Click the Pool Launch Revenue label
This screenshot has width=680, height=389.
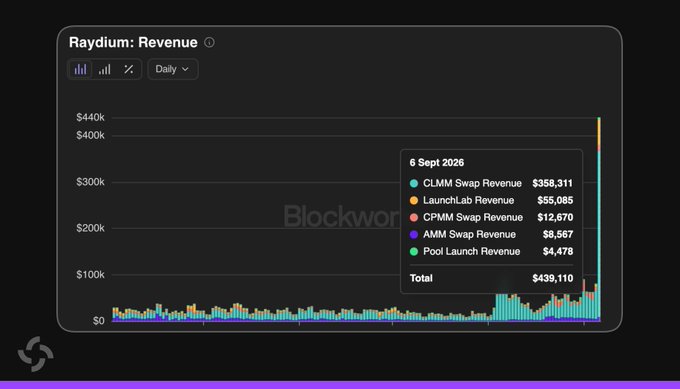coord(471,252)
